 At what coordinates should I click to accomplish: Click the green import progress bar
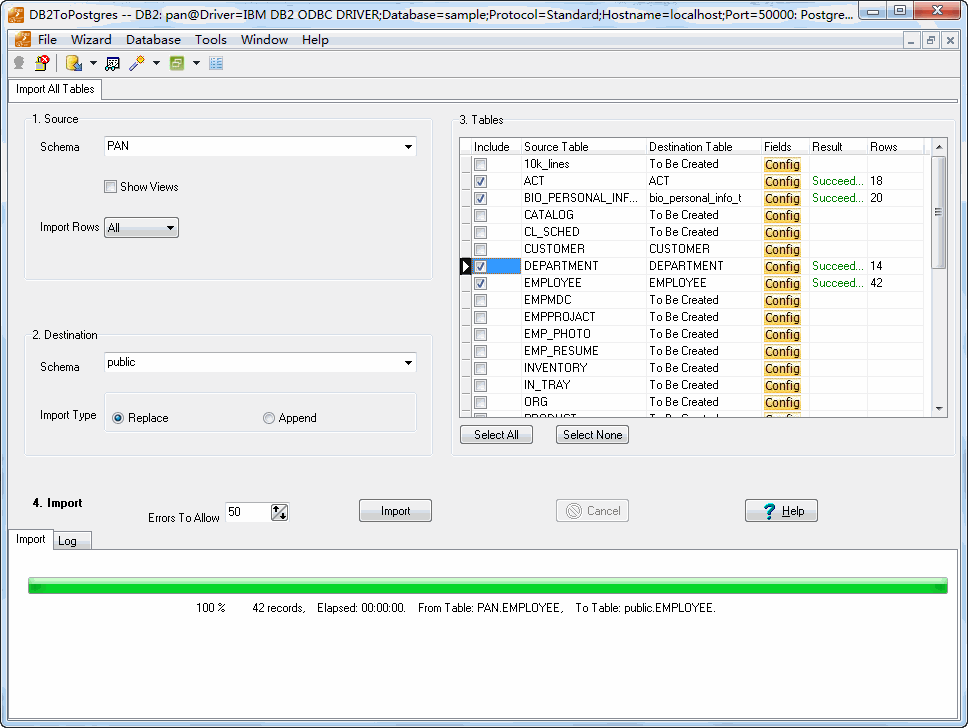(x=488, y=585)
